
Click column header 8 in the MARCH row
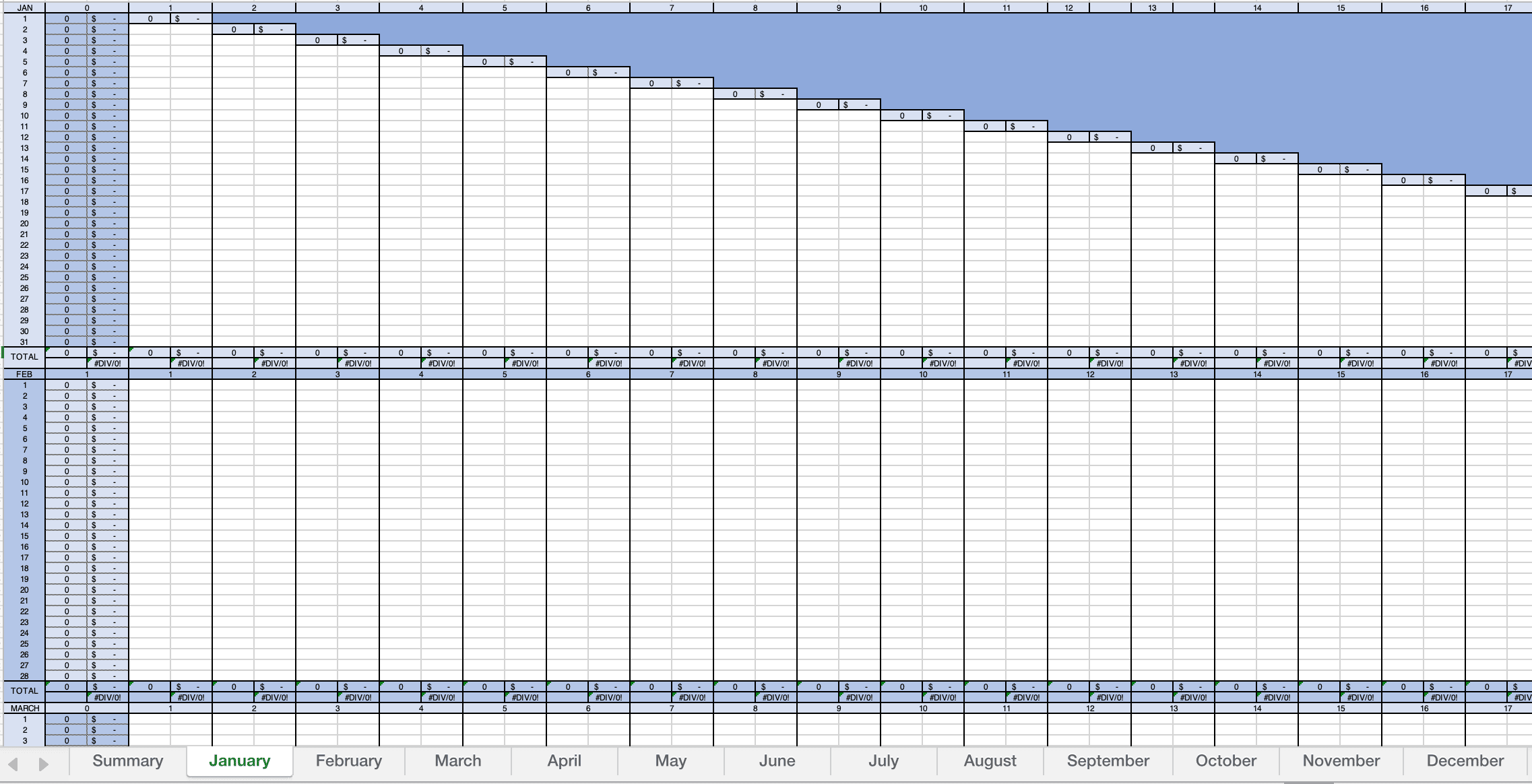pyautogui.click(x=755, y=709)
